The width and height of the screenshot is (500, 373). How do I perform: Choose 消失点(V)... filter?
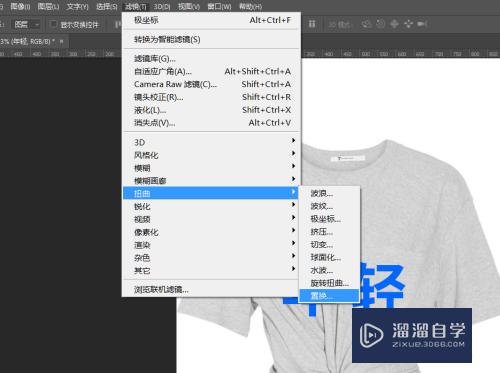(212, 123)
